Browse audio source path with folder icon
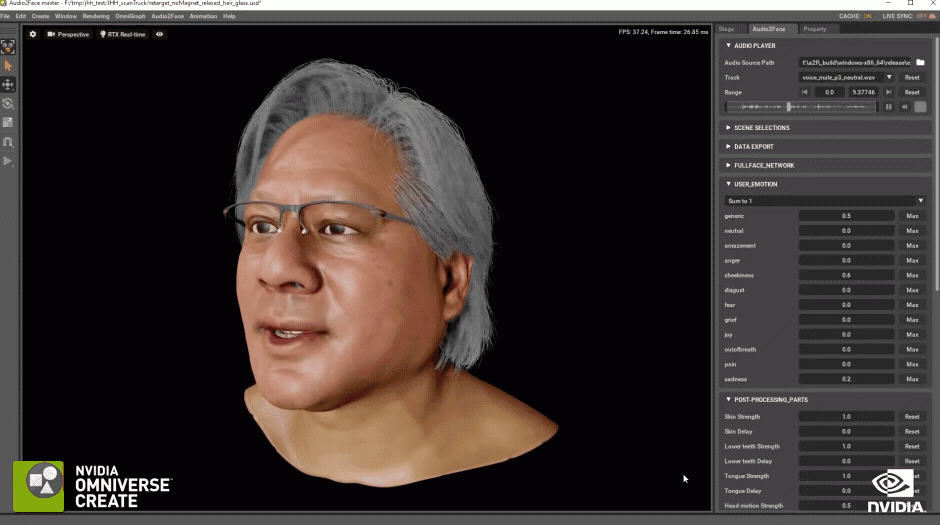This screenshot has height=525, width=940. click(x=920, y=62)
